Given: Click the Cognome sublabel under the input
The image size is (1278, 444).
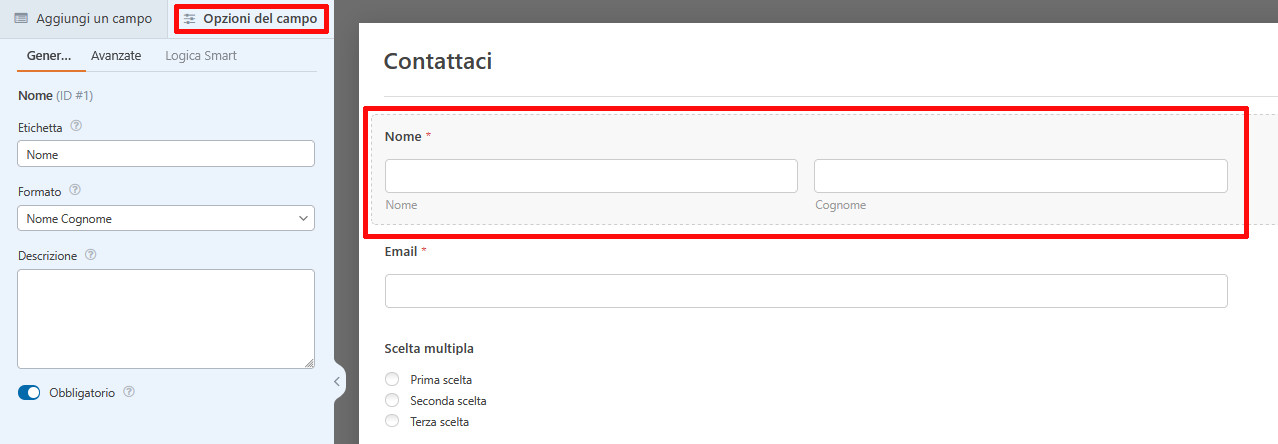Looking at the screenshot, I should click(840, 205).
